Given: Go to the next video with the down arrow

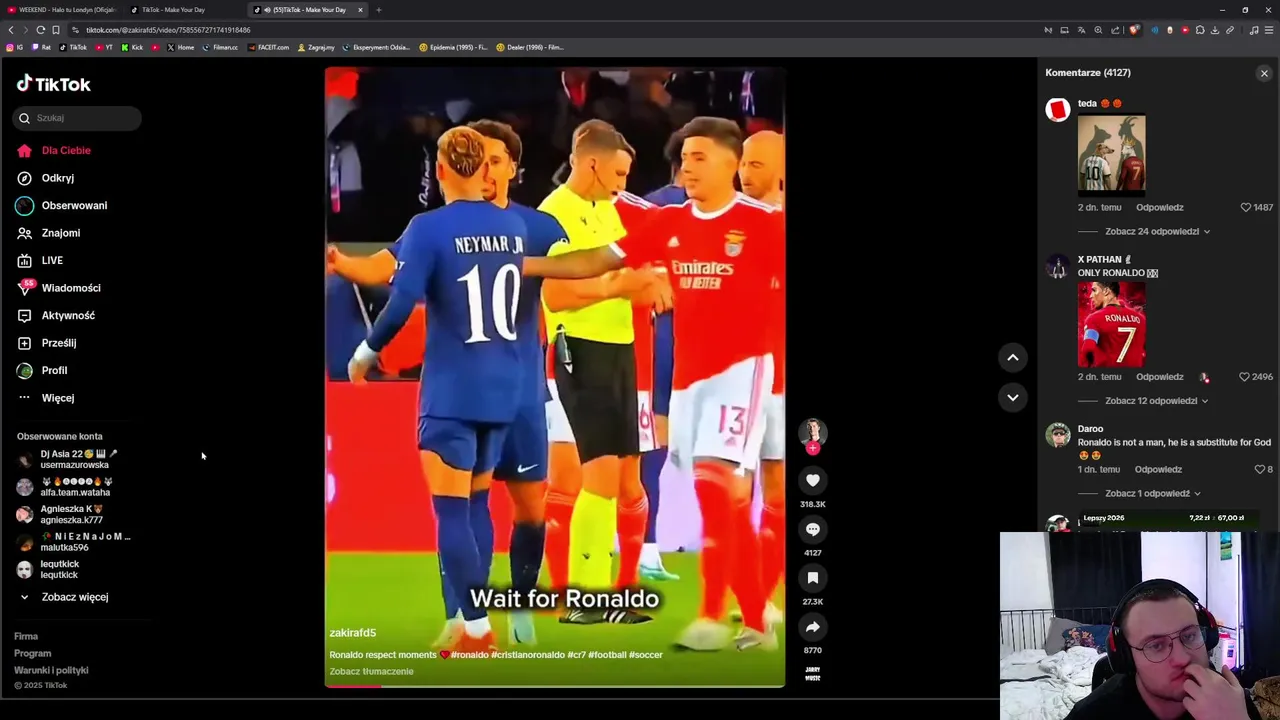Looking at the screenshot, I should [1012, 397].
